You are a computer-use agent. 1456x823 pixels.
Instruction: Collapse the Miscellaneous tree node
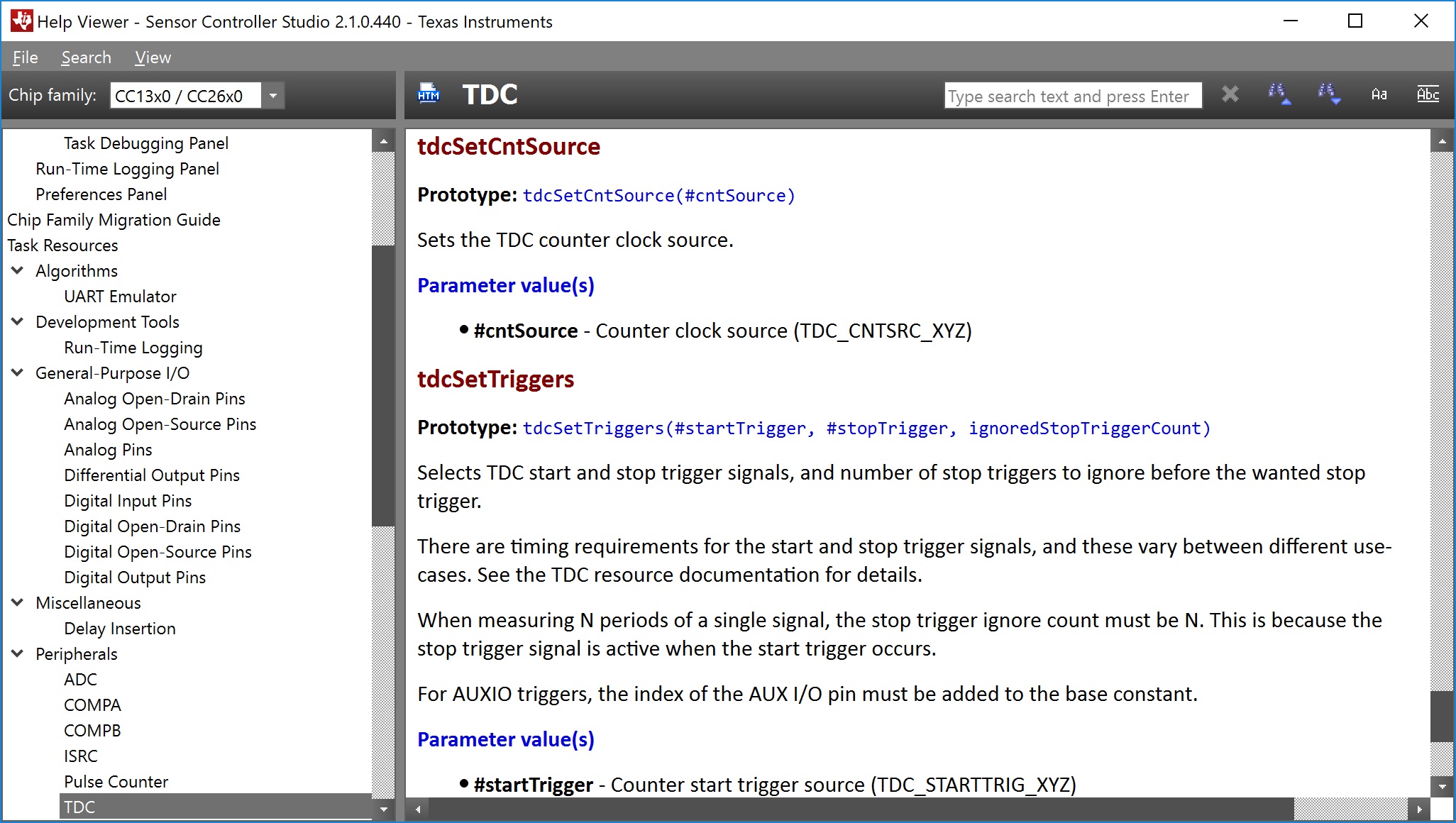pyautogui.click(x=18, y=602)
